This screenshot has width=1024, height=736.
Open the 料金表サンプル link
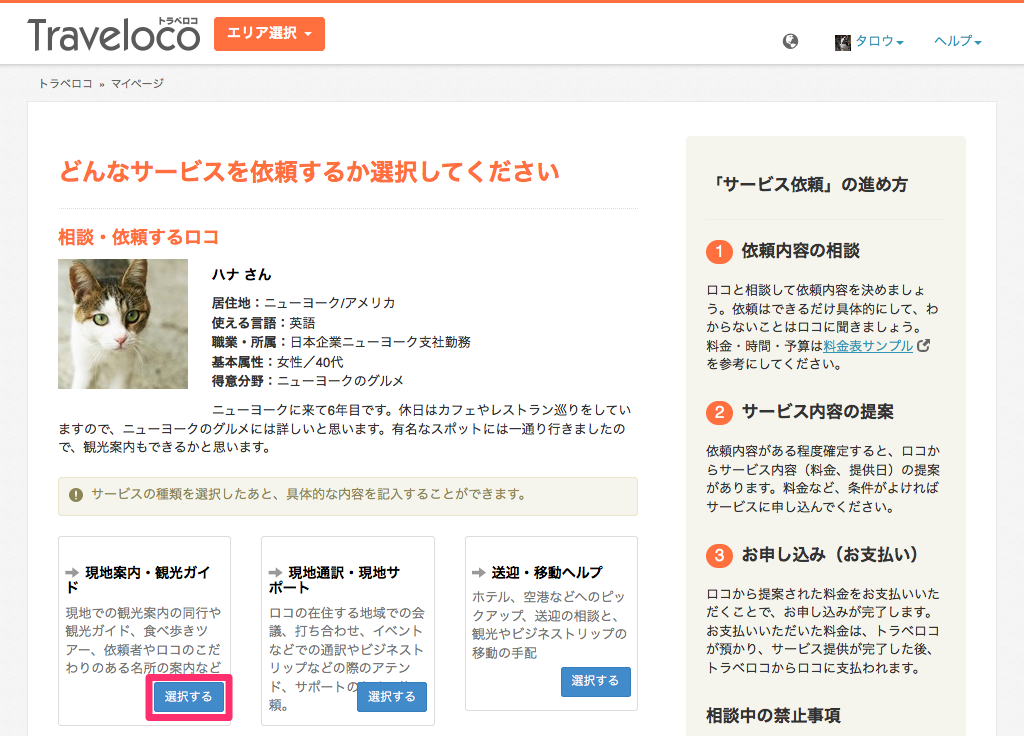pos(868,345)
